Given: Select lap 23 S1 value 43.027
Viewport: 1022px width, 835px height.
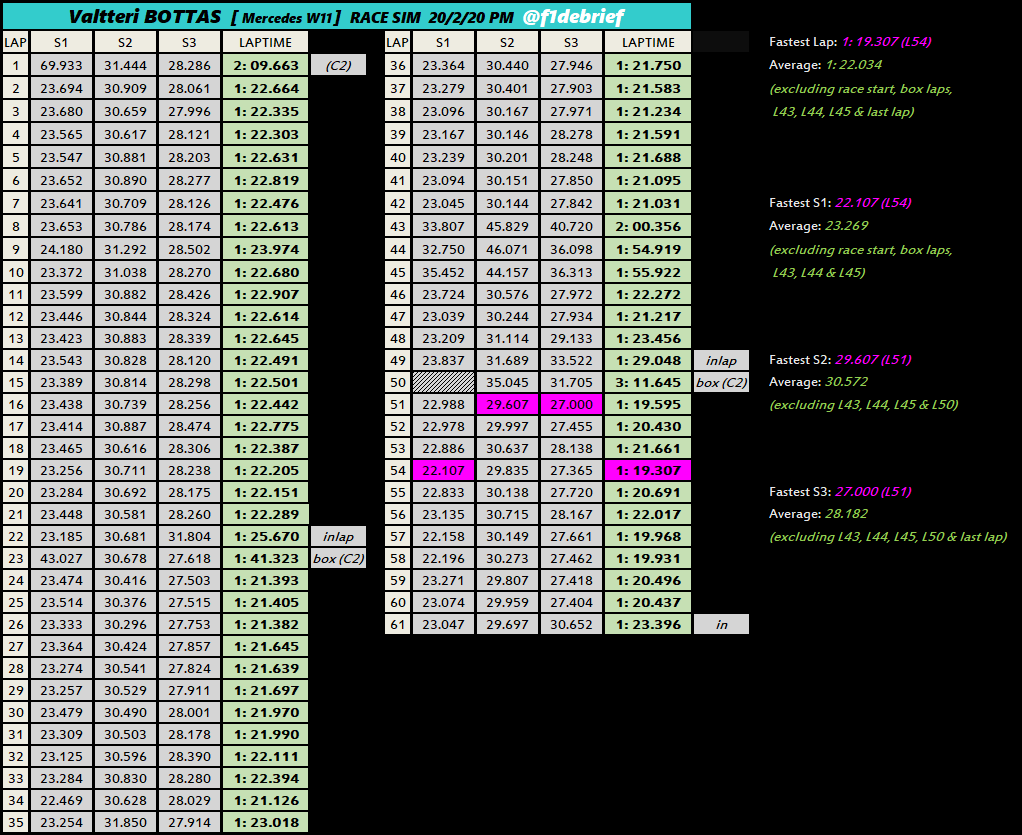Looking at the screenshot, I should [61, 559].
